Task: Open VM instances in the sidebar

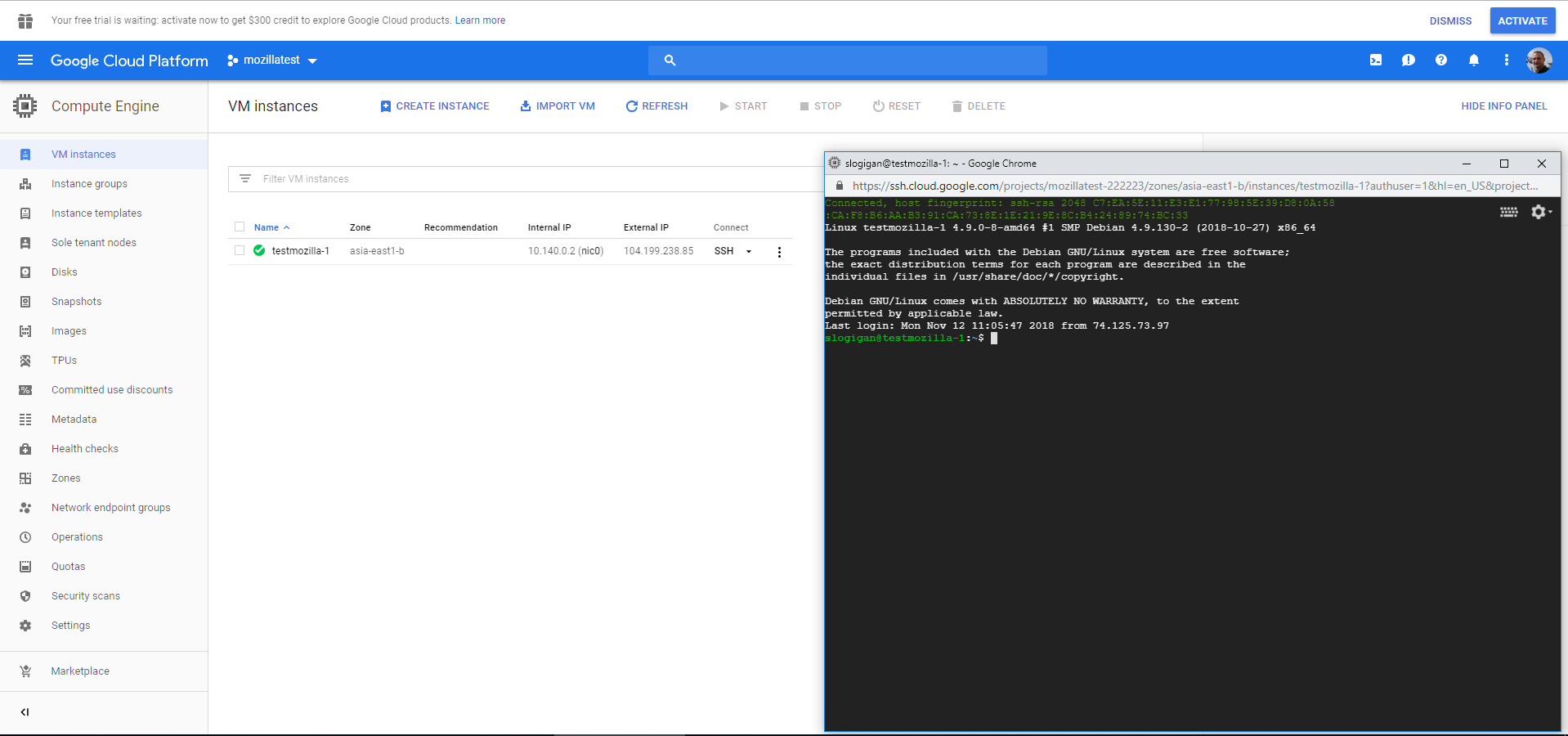Action: click(104, 155)
